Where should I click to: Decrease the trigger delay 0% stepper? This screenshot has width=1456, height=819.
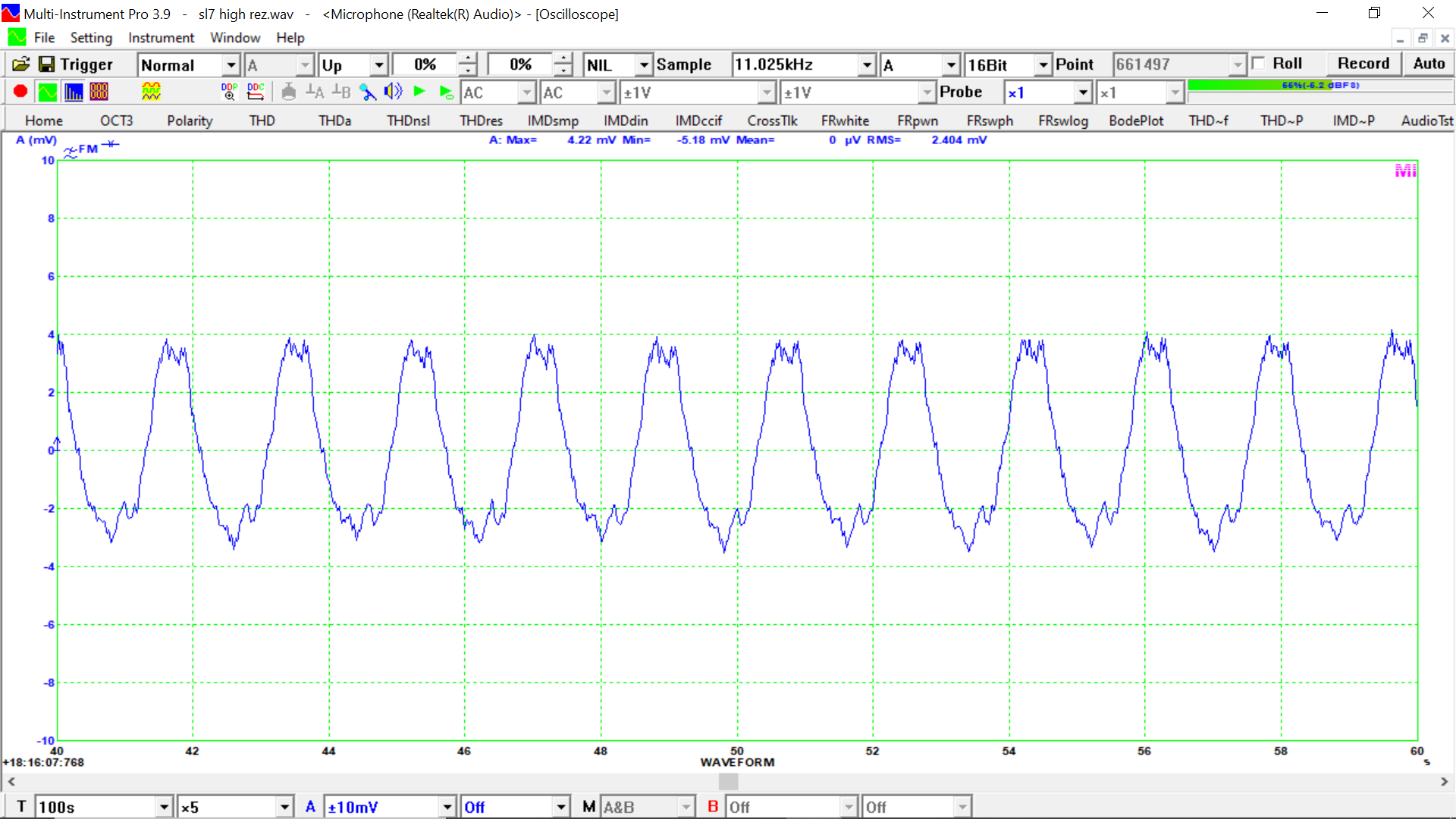[x=563, y=71]
